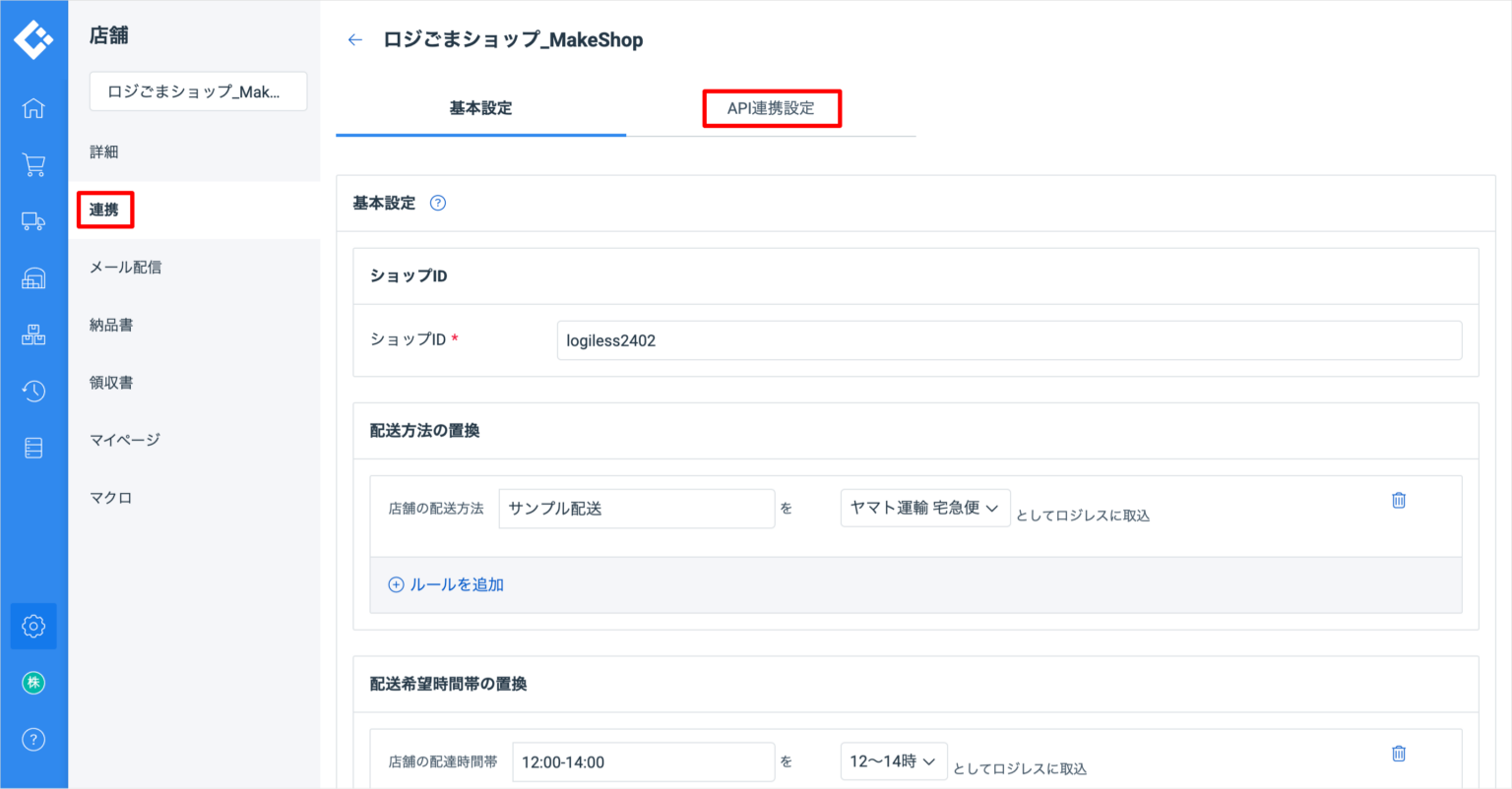Go back using the blue arrow icon
Screen dimensions: 1512x789
(354, 39)
